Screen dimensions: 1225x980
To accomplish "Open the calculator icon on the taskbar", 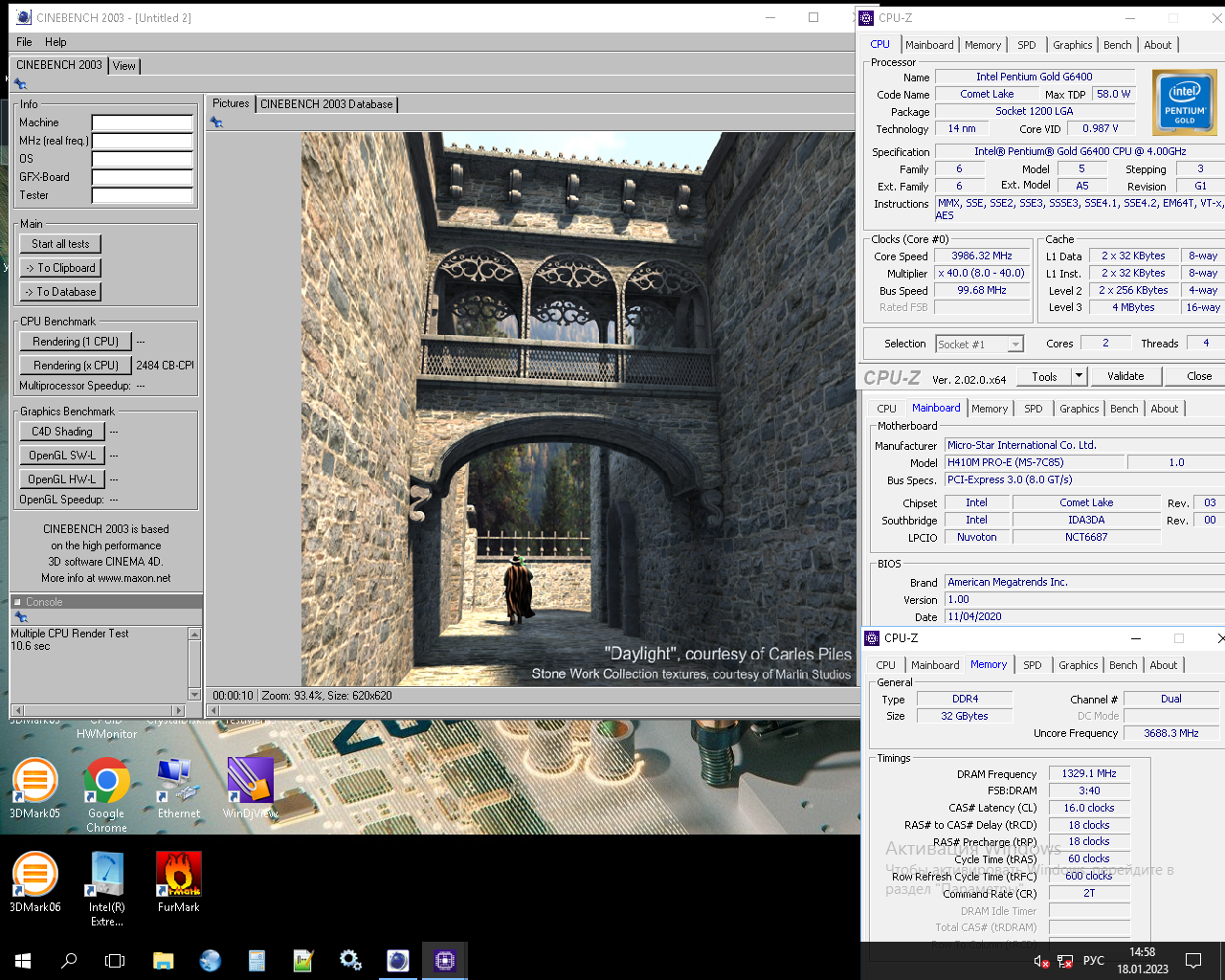I will [x=256, y=961].
